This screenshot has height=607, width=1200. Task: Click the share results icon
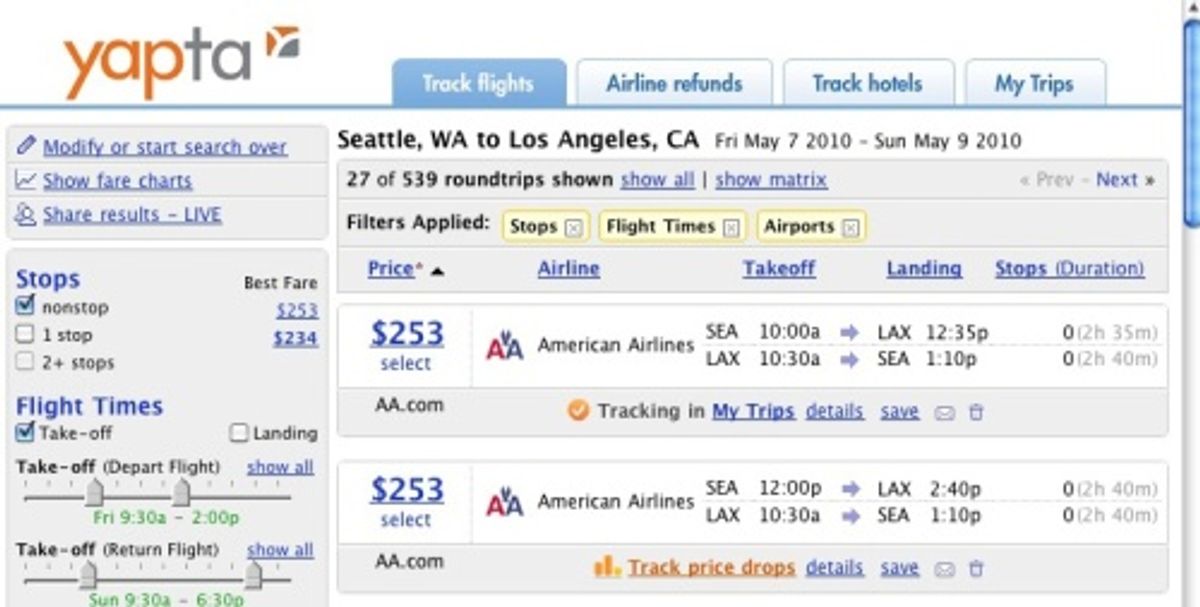[27, 213]
